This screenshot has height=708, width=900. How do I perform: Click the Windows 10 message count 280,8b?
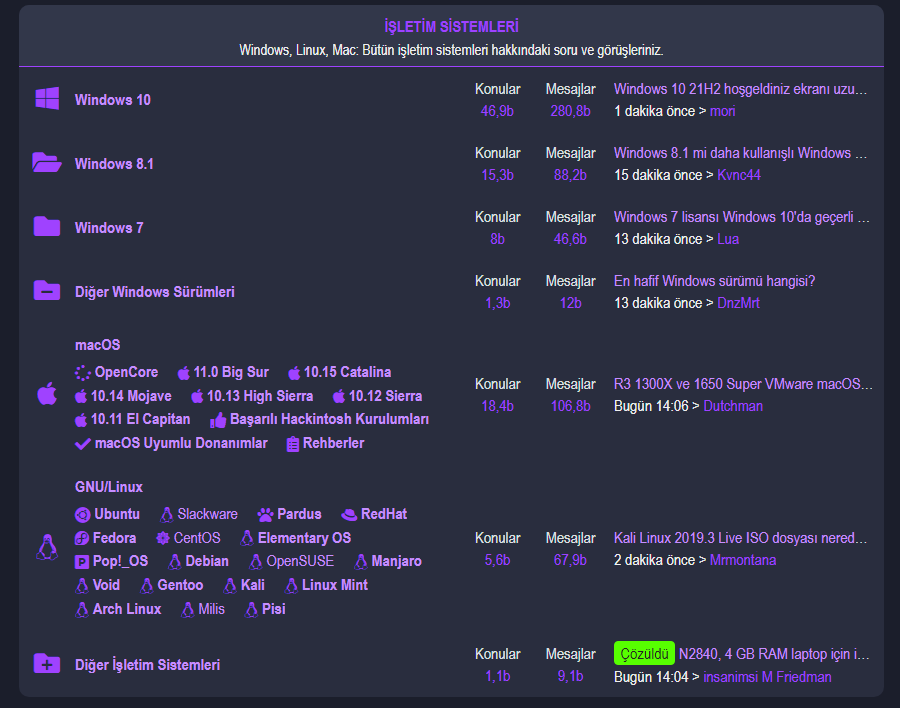pyautogui.click(x=570, y=111)
